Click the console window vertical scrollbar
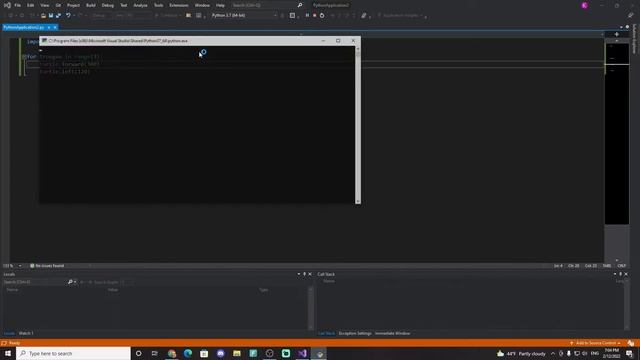 point(358,125)
